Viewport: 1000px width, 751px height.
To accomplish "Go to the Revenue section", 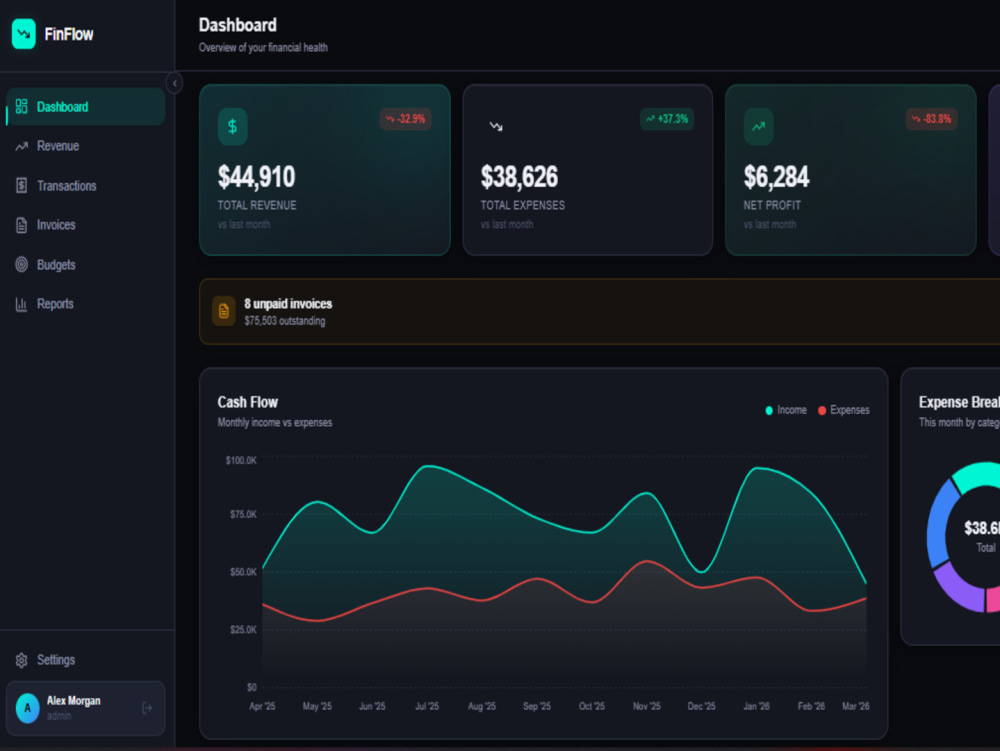I will (86, 146).
